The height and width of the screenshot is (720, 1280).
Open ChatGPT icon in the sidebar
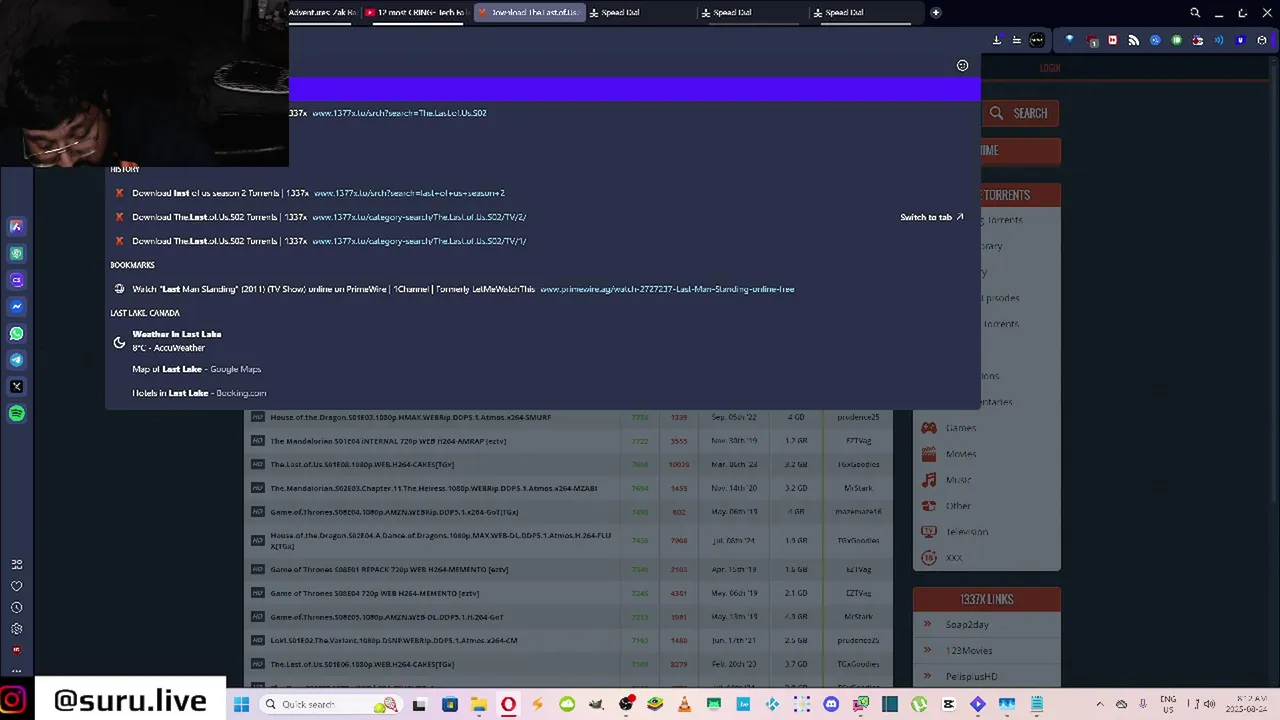(16, 253)
